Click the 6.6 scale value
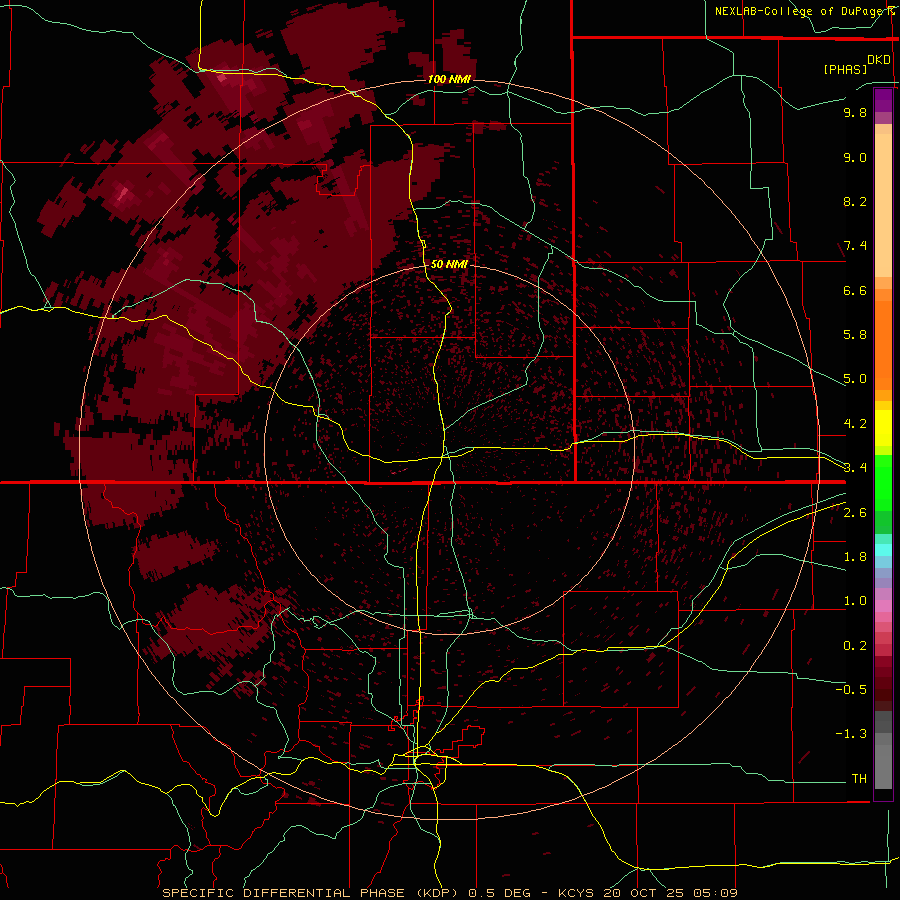This screenshot has height=900, width=900. pyautogui.click(x=855, y=290)
